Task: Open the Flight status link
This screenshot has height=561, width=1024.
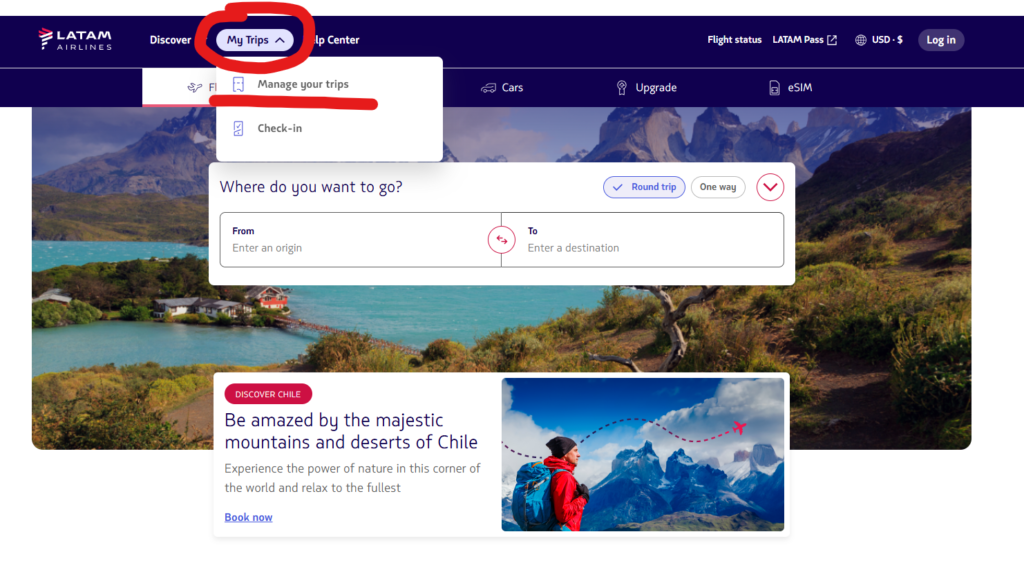Action: pos(734,40)
